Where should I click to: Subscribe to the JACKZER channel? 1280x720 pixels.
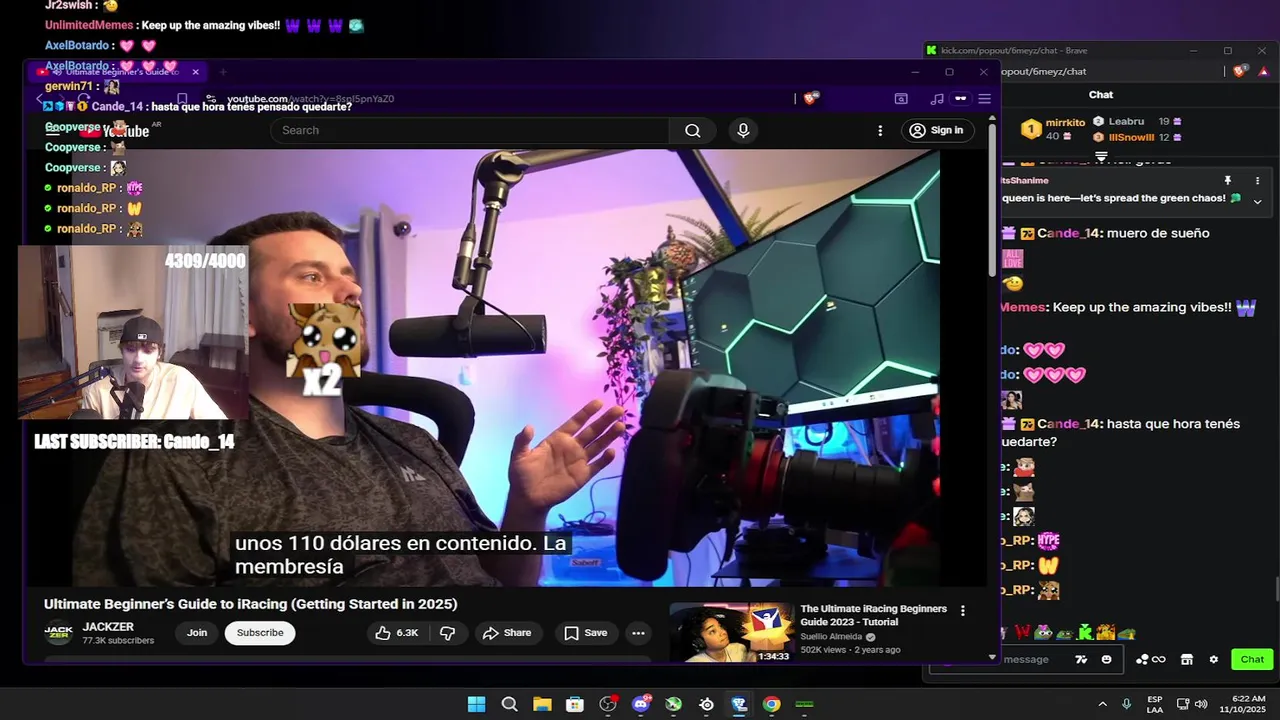pyautogui.click(x=260, y=633)
